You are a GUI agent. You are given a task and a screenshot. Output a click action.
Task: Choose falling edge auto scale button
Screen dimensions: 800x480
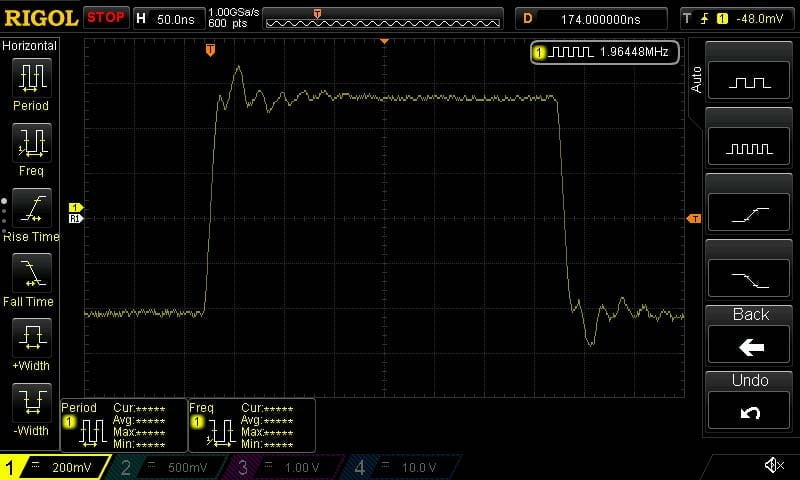pyautogui.click(x=749, y=279)
